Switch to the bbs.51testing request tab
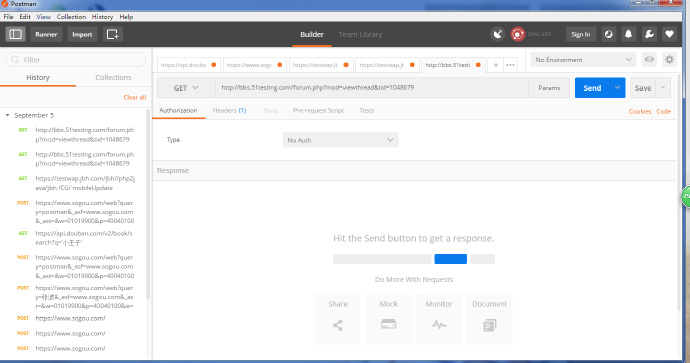This screenshot has height=363, width=690. tap(453, 65)
